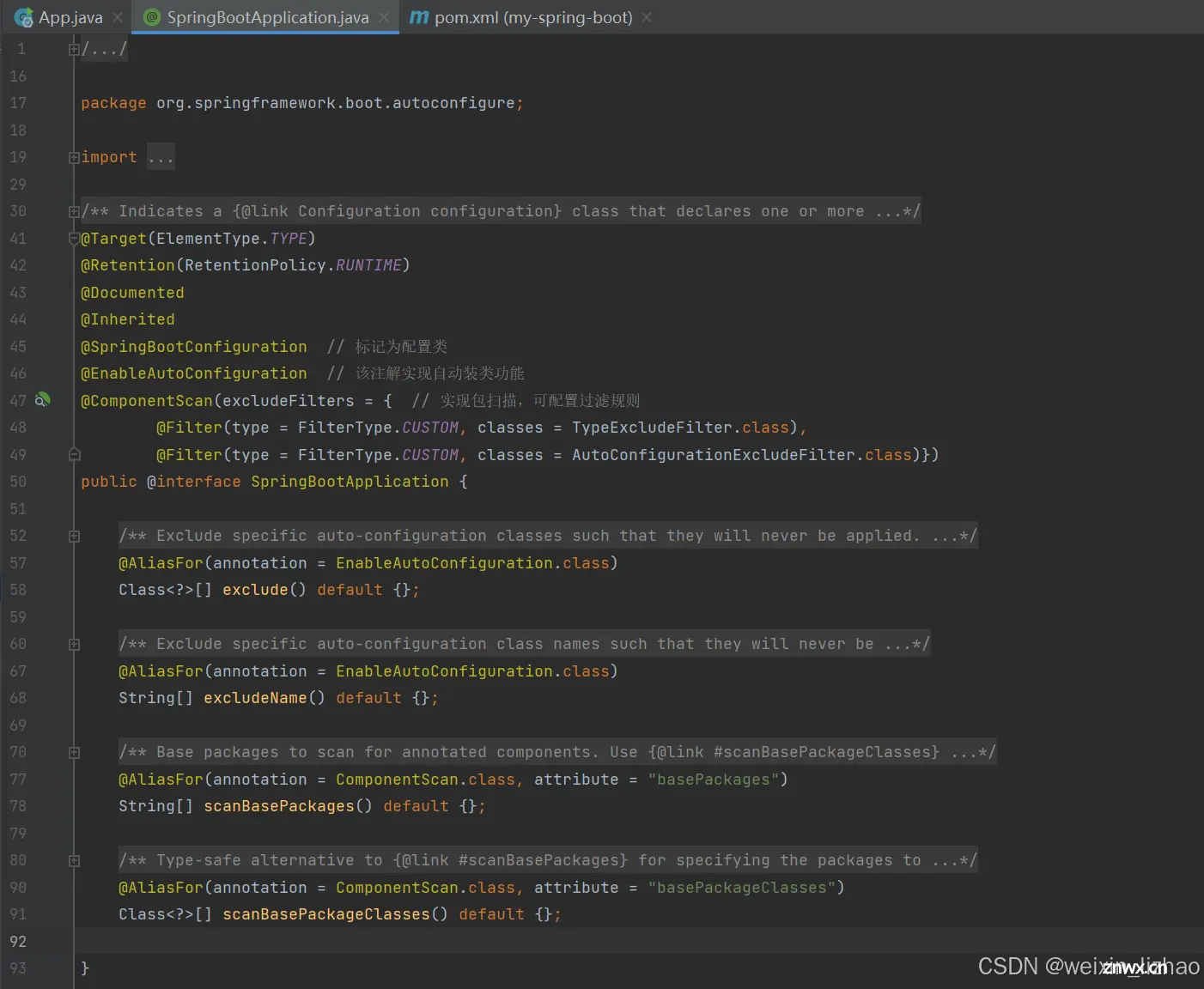Click the Java class icon on App.java tab
Screen dimensions: 1204x989
[x=23, y=17]
